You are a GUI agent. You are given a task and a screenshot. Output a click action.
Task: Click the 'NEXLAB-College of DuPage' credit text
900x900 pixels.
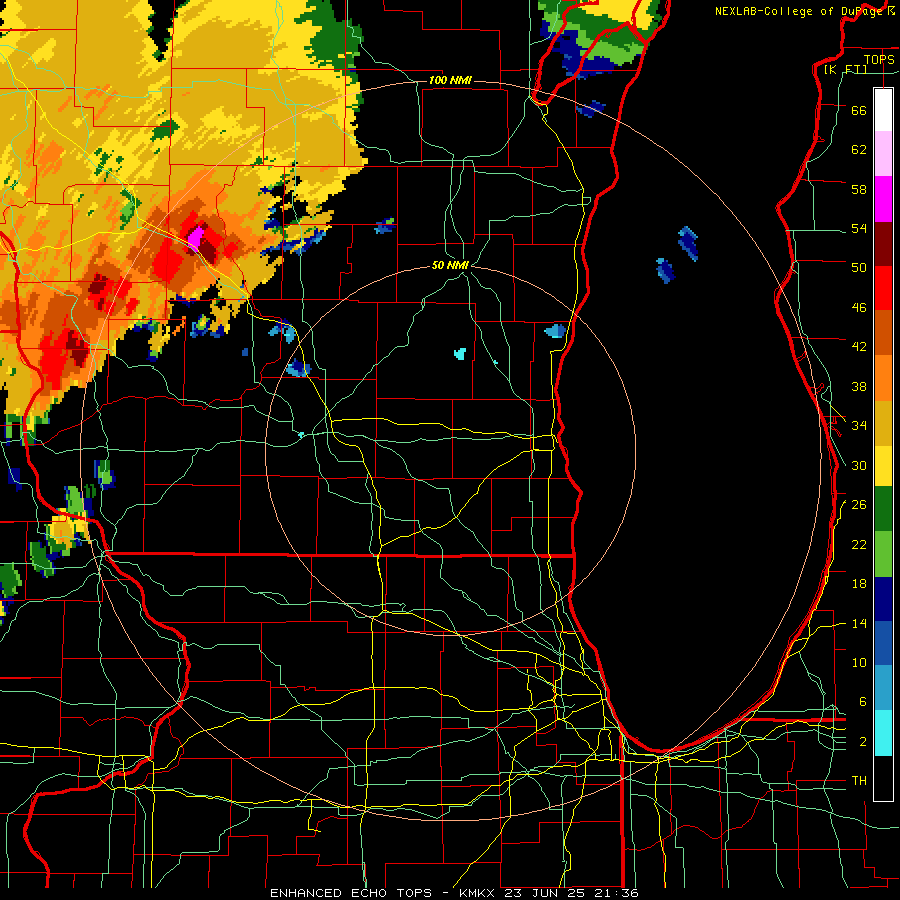pyautogui.click(x=800, y=11)
